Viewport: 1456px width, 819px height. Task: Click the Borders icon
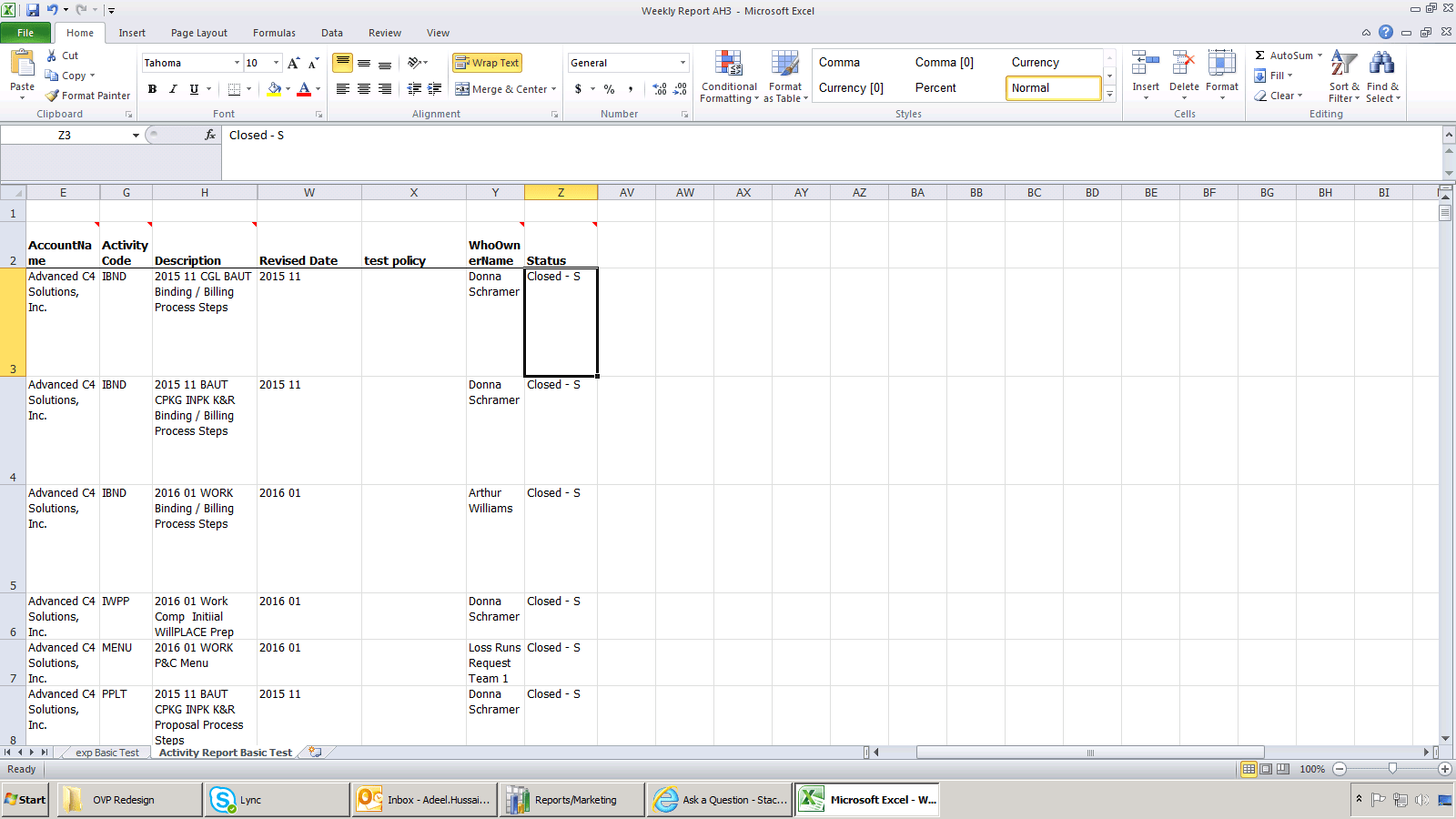pyautogui.click(x=234, y=89)
